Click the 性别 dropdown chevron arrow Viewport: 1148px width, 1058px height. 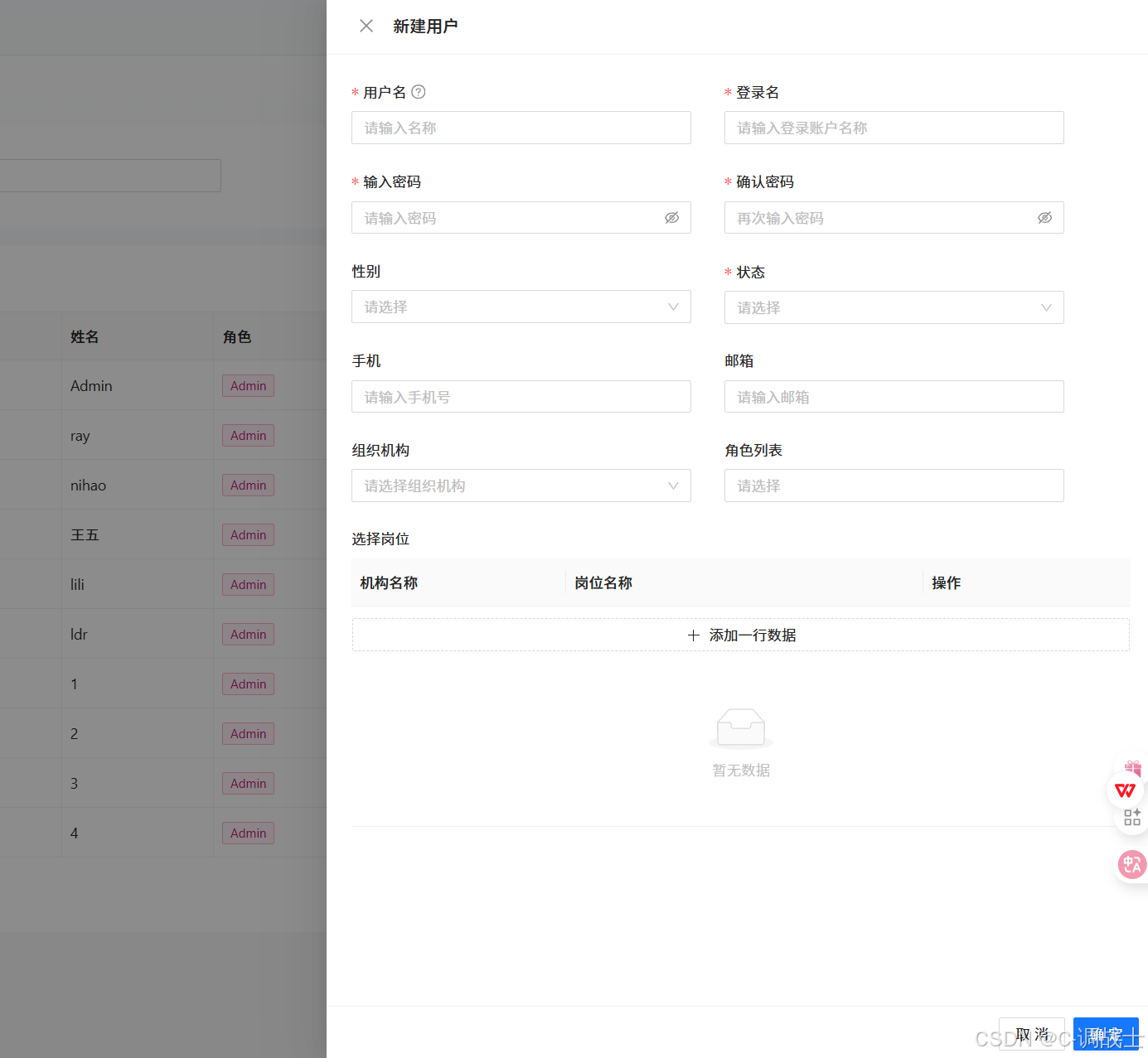pyautogui.click(x=673, y=307)
